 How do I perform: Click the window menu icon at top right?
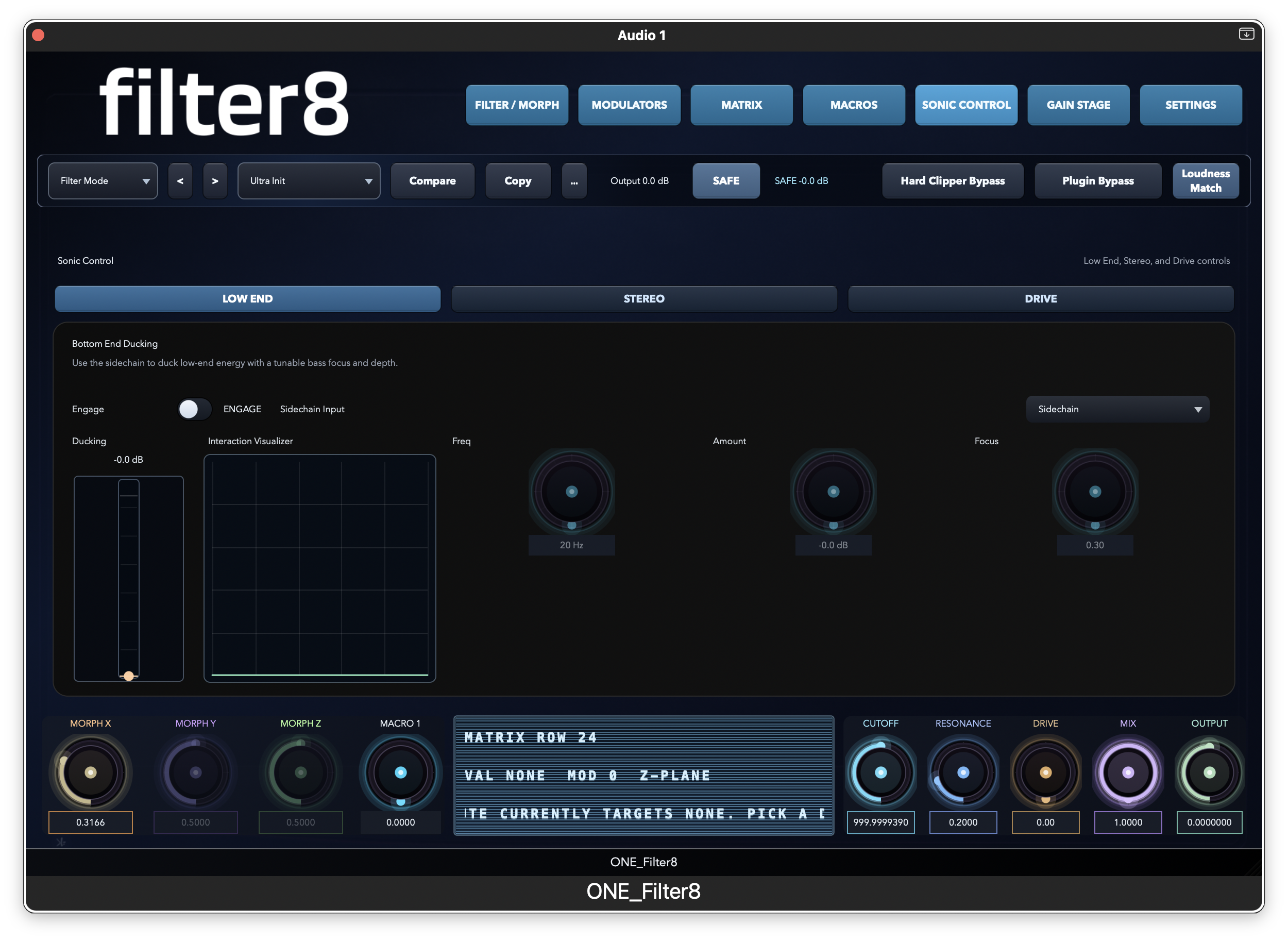pyautogui.click(x=1246, y=34)
